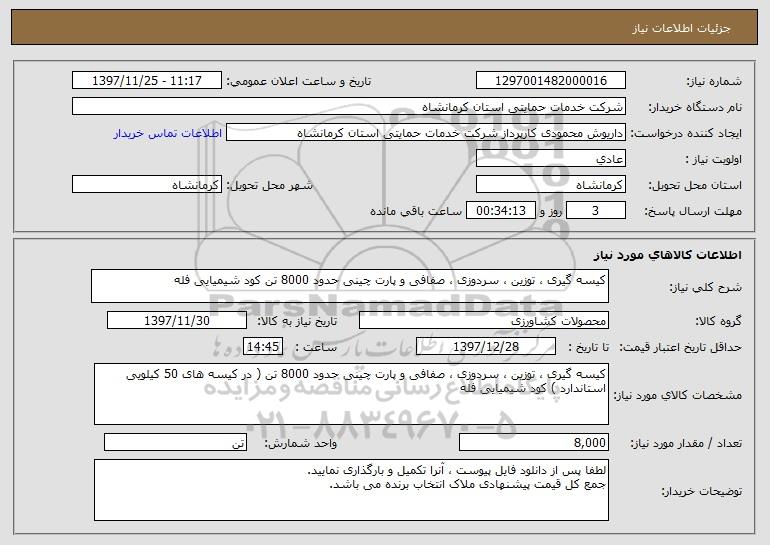Click the label گروه کالا
The image size is (770, 545).
718,321
